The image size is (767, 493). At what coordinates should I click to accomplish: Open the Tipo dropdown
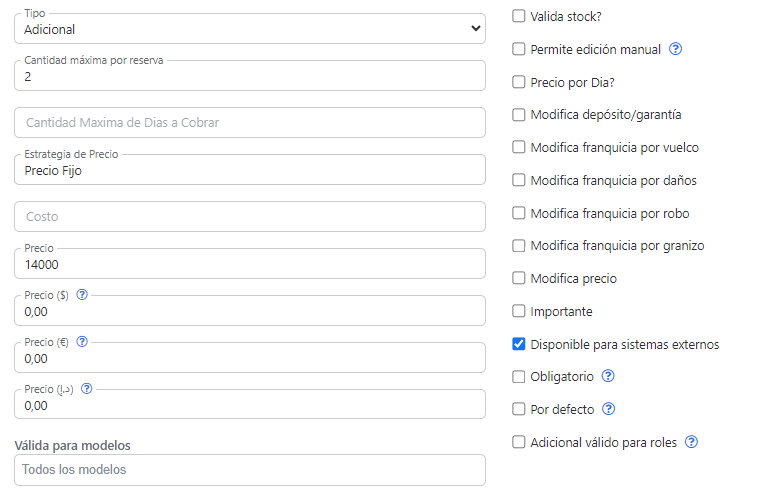point(250,30)
